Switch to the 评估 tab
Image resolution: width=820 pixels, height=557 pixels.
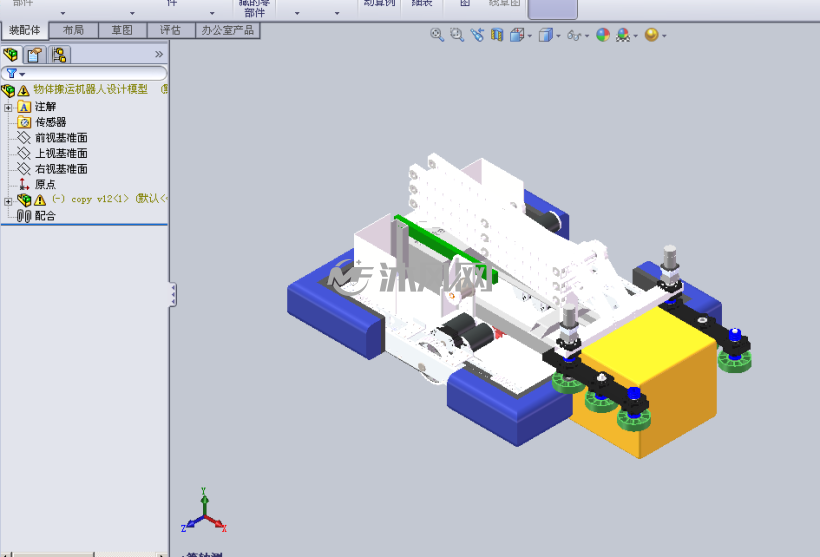click(170, 30)
